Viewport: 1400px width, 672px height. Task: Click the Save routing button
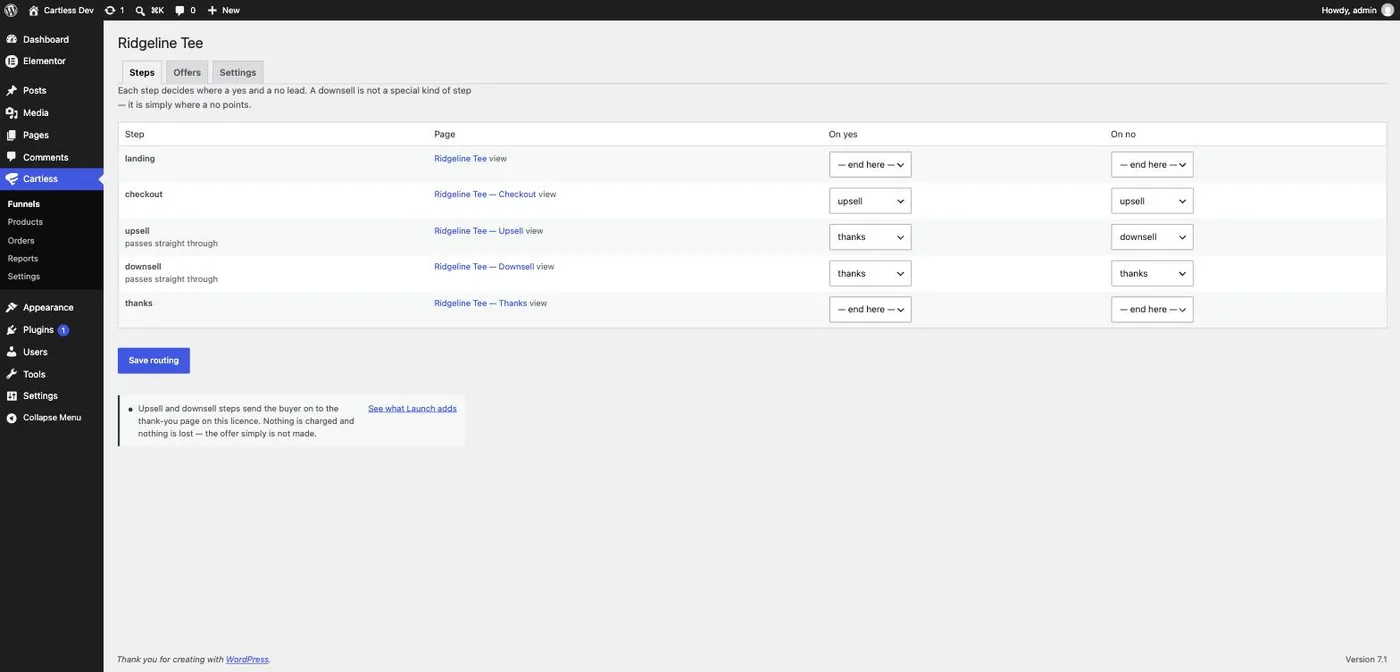coord(154,361)
